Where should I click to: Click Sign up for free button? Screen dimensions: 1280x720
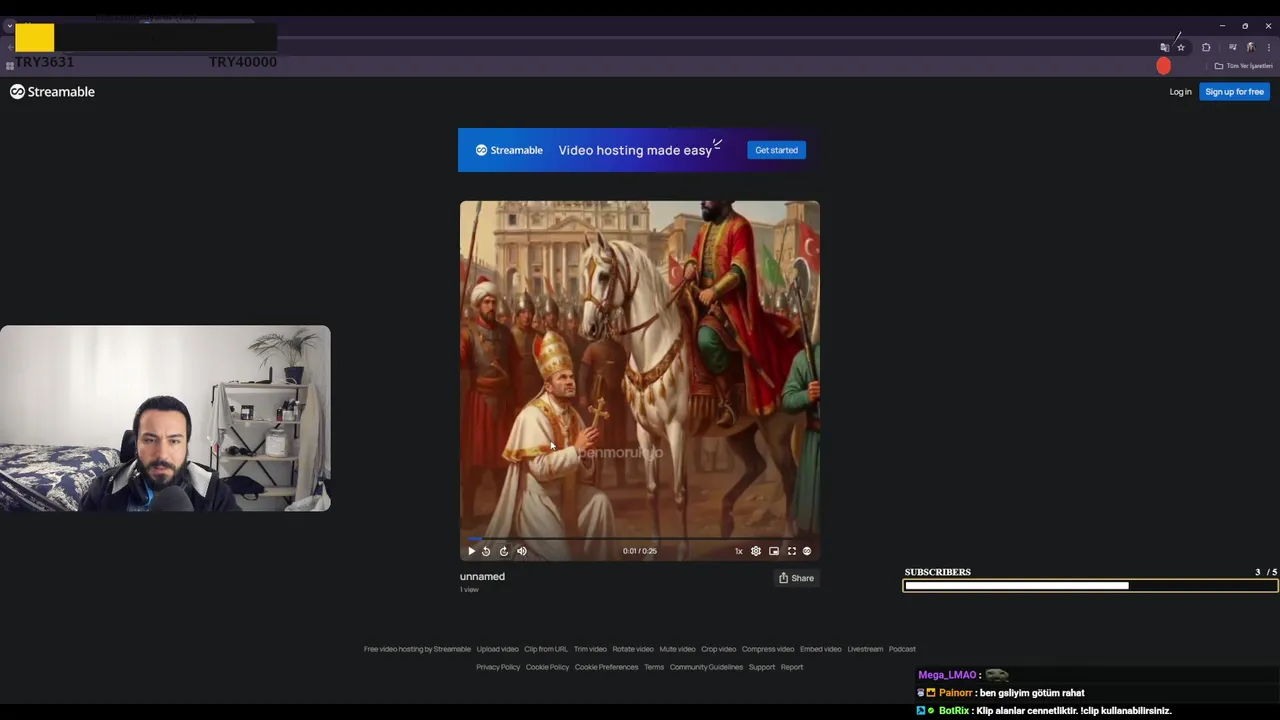pyautogui.click(x=1234, y=92)
